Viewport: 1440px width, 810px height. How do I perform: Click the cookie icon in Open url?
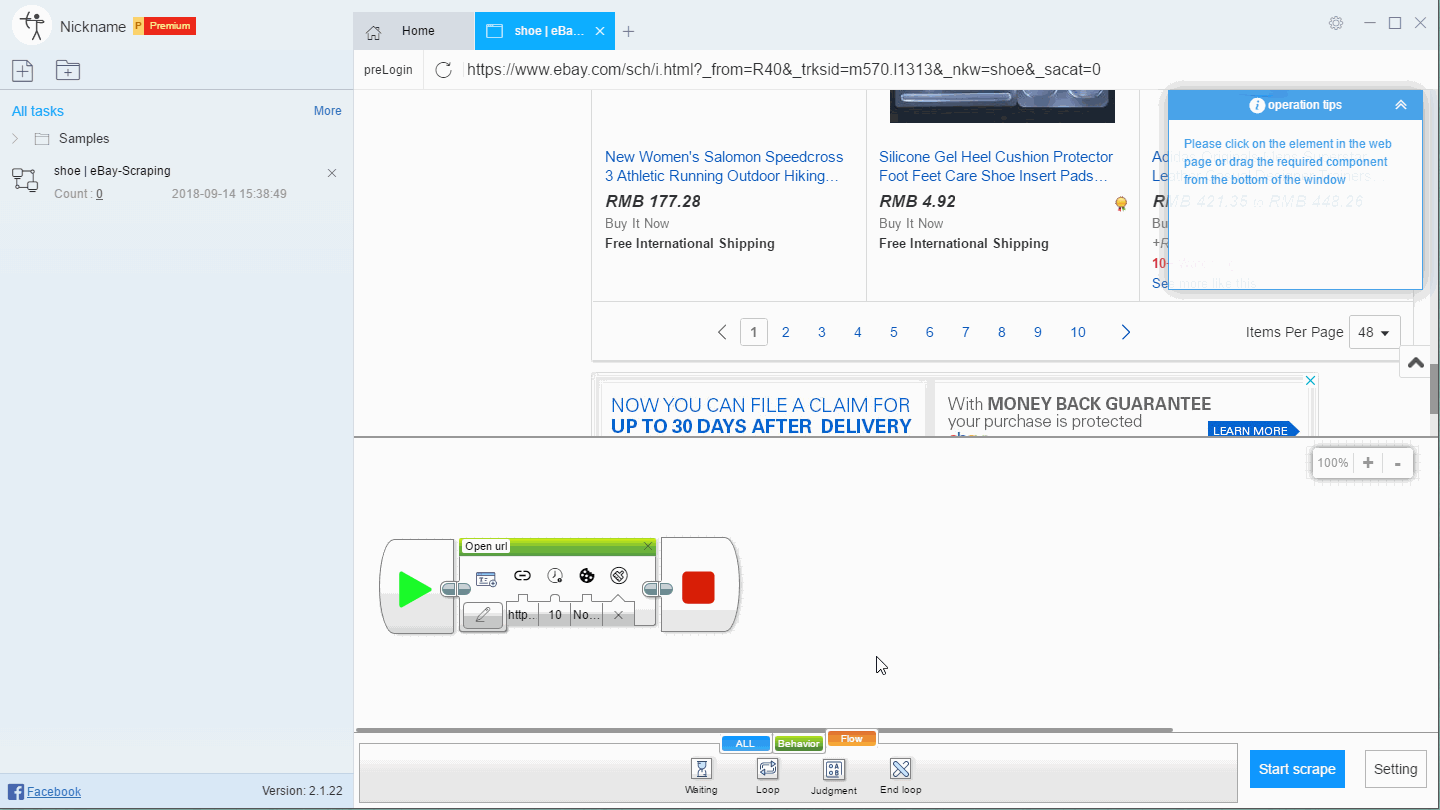tap(587, 575)
